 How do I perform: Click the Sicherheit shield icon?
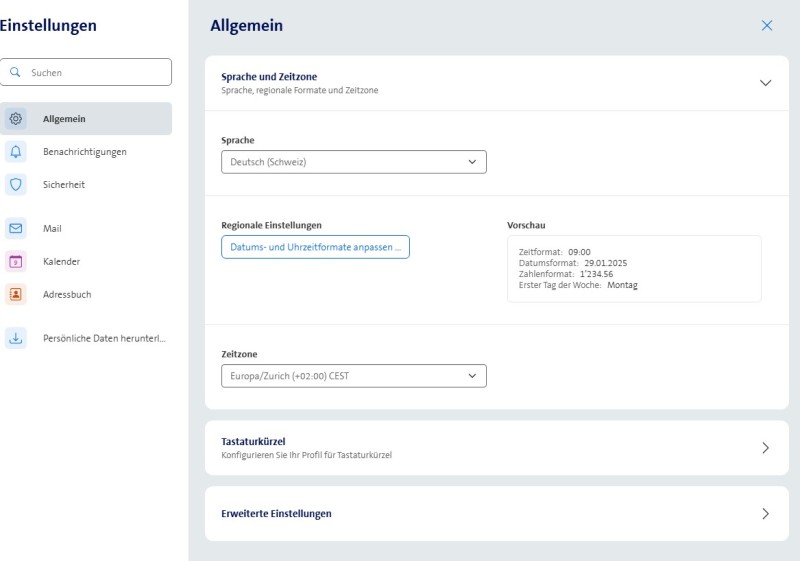(16, 185)
